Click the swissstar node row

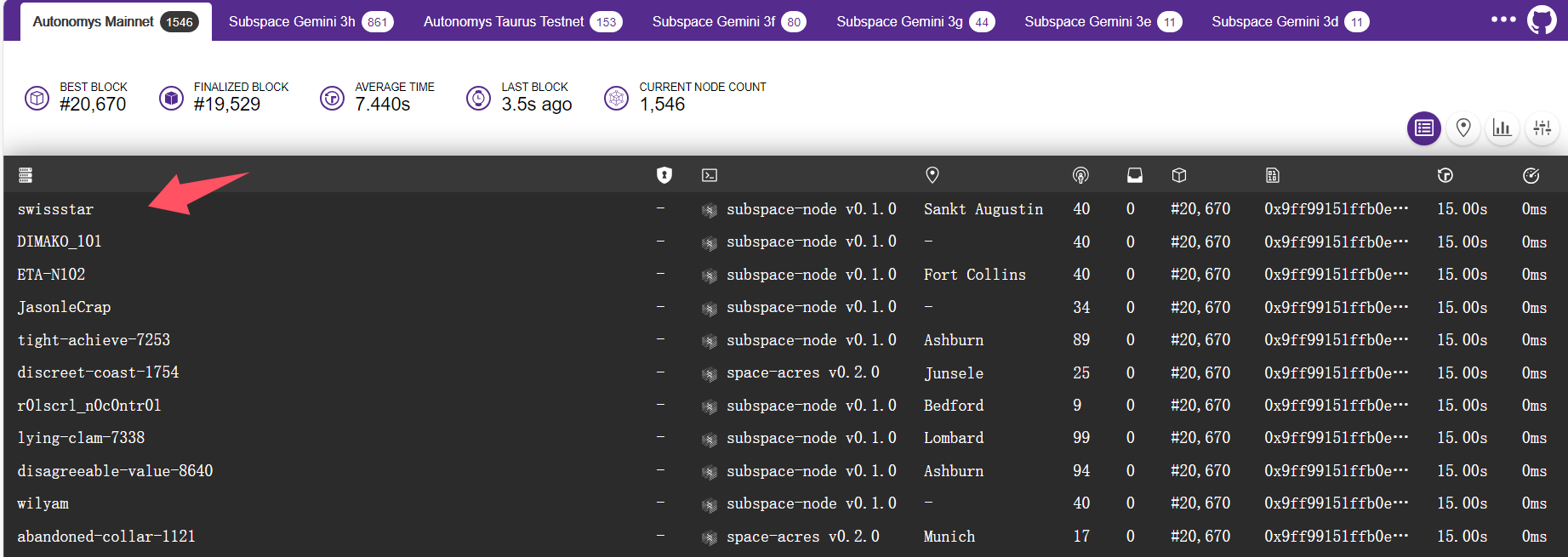point(56,209)
